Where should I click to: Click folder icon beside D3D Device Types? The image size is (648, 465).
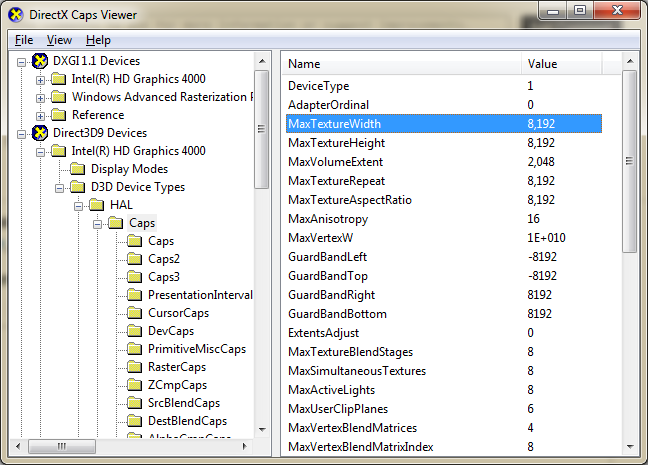click(78, 187)
